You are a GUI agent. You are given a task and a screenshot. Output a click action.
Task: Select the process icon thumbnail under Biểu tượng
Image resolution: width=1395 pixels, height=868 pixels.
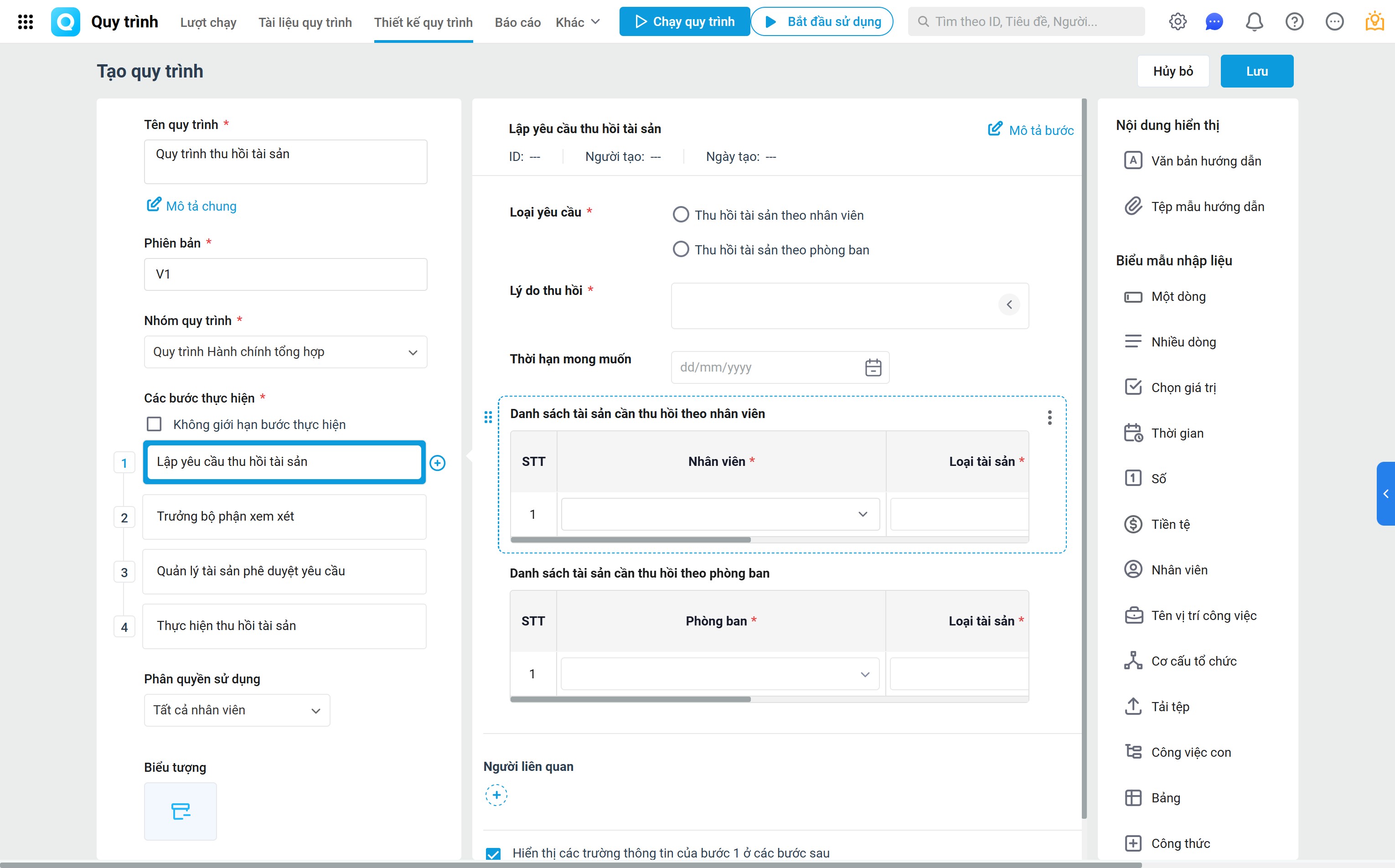pos(180,811)
